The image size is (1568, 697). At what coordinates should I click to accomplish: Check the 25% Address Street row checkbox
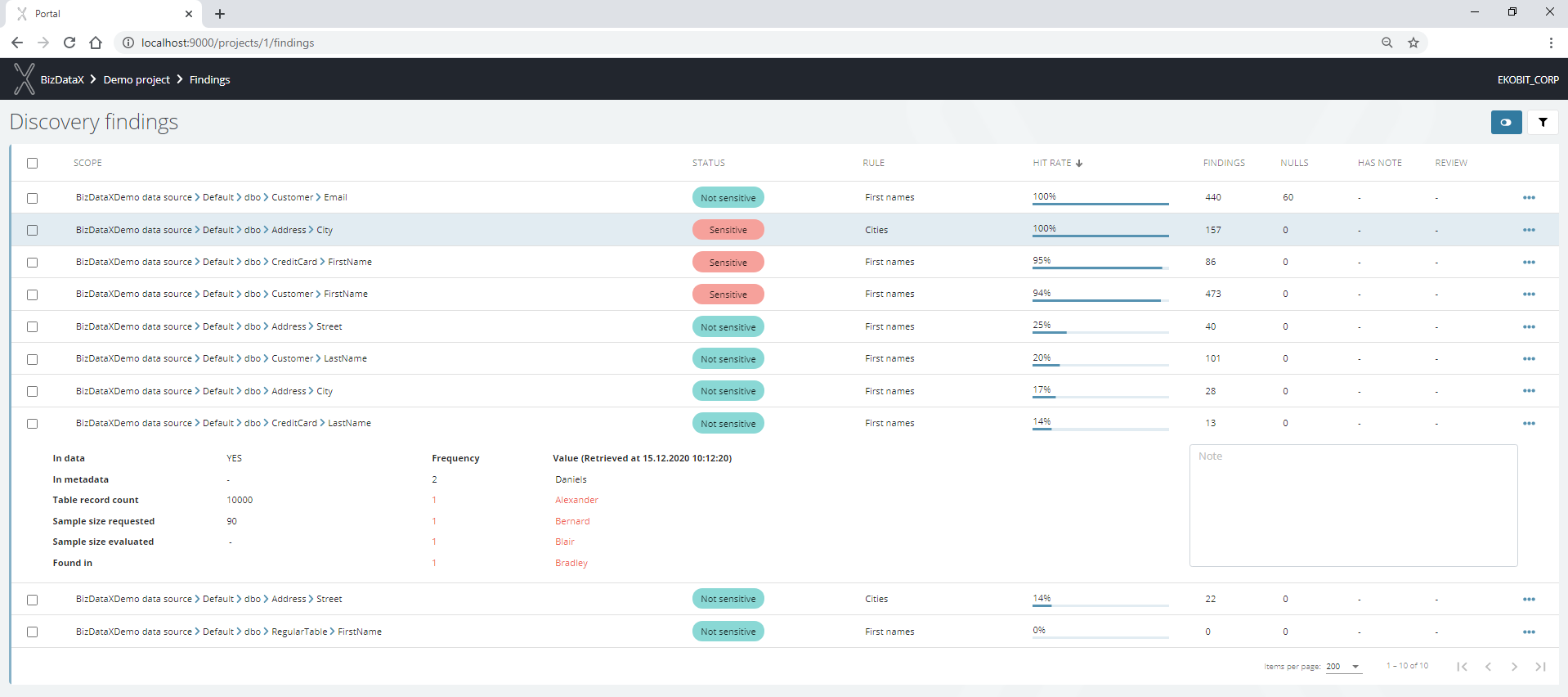[33, 327]
